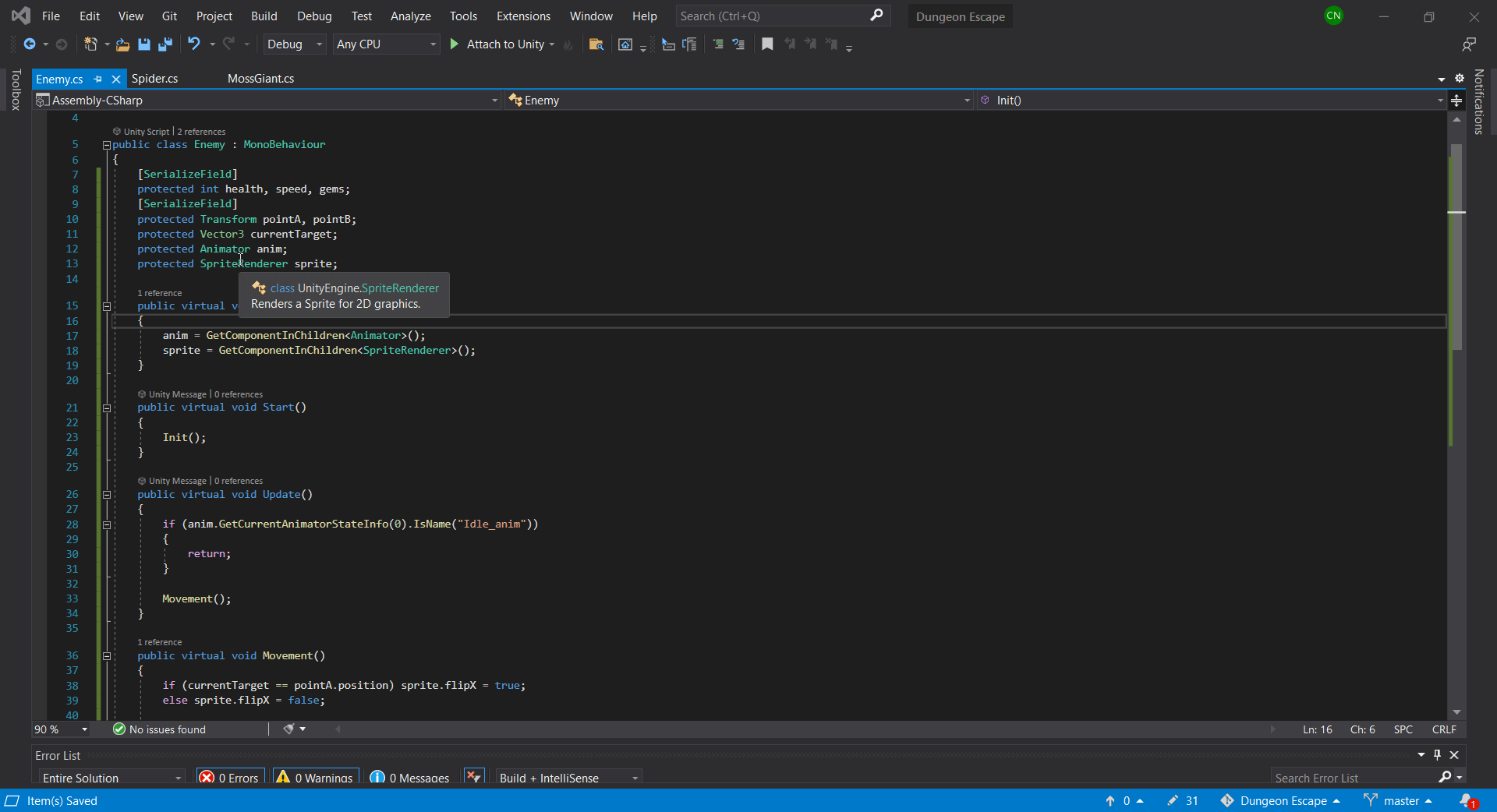Open the Notifications side panel tab
The width and height of the screenshot is (1497, 812).
1478,102
